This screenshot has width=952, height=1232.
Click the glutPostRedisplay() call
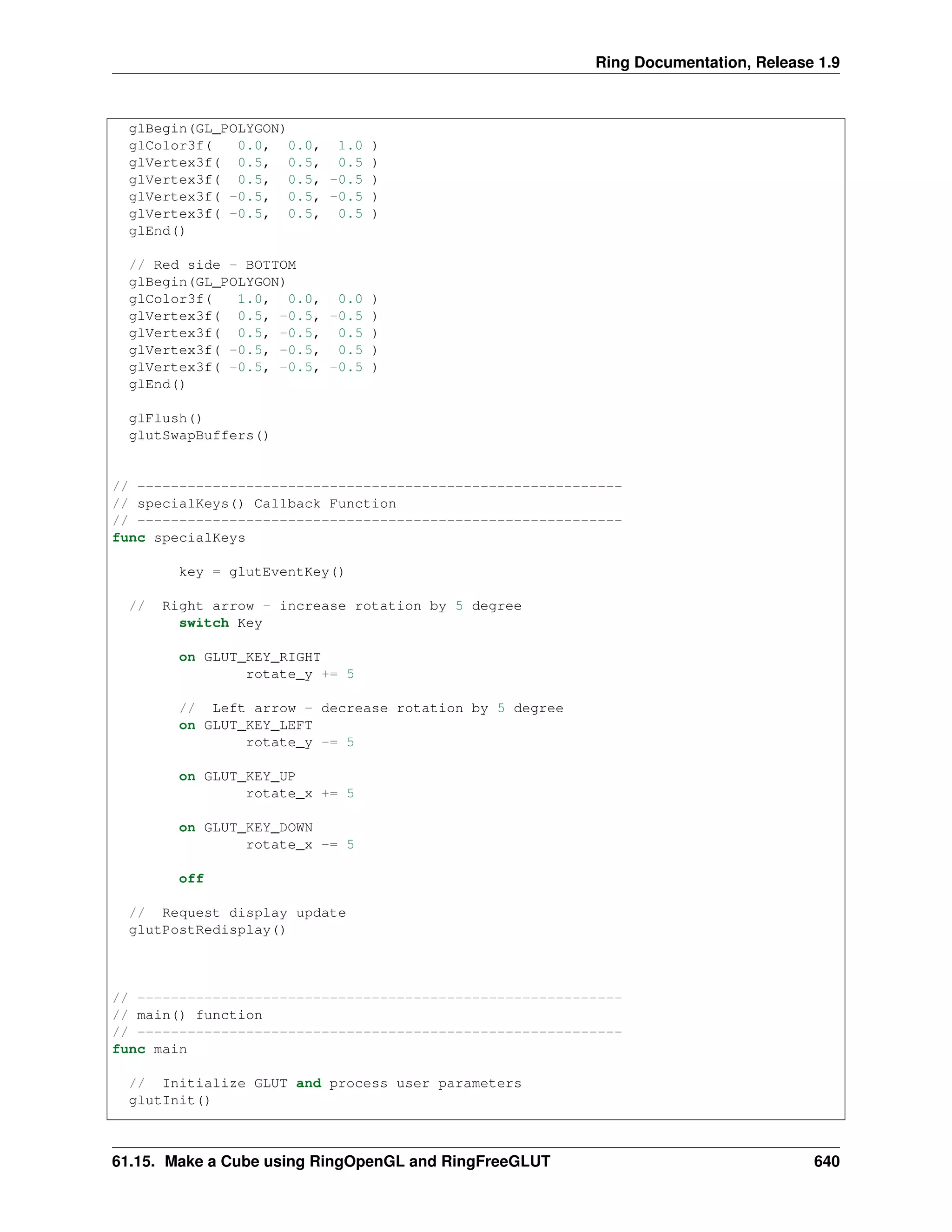pos(207,930)
